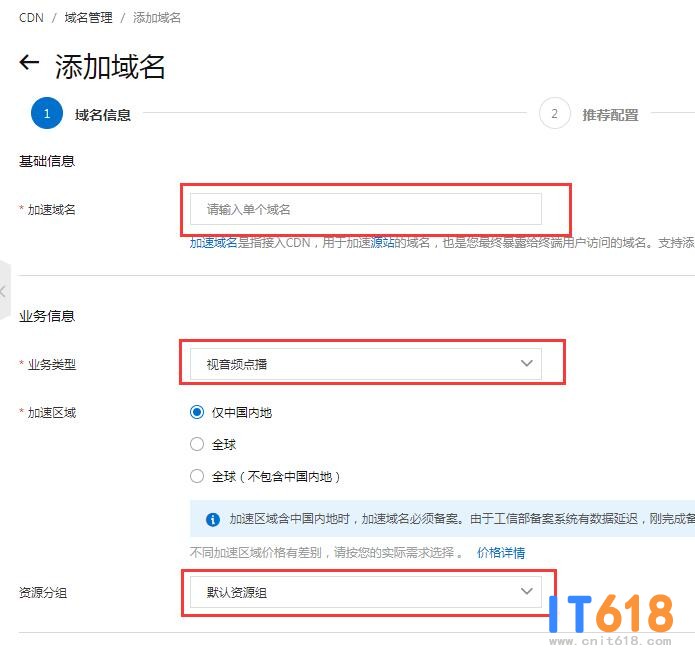Screen dimensions: 695x655
Task: Click the 默认资源组 selected value
Action: [237, 593]
